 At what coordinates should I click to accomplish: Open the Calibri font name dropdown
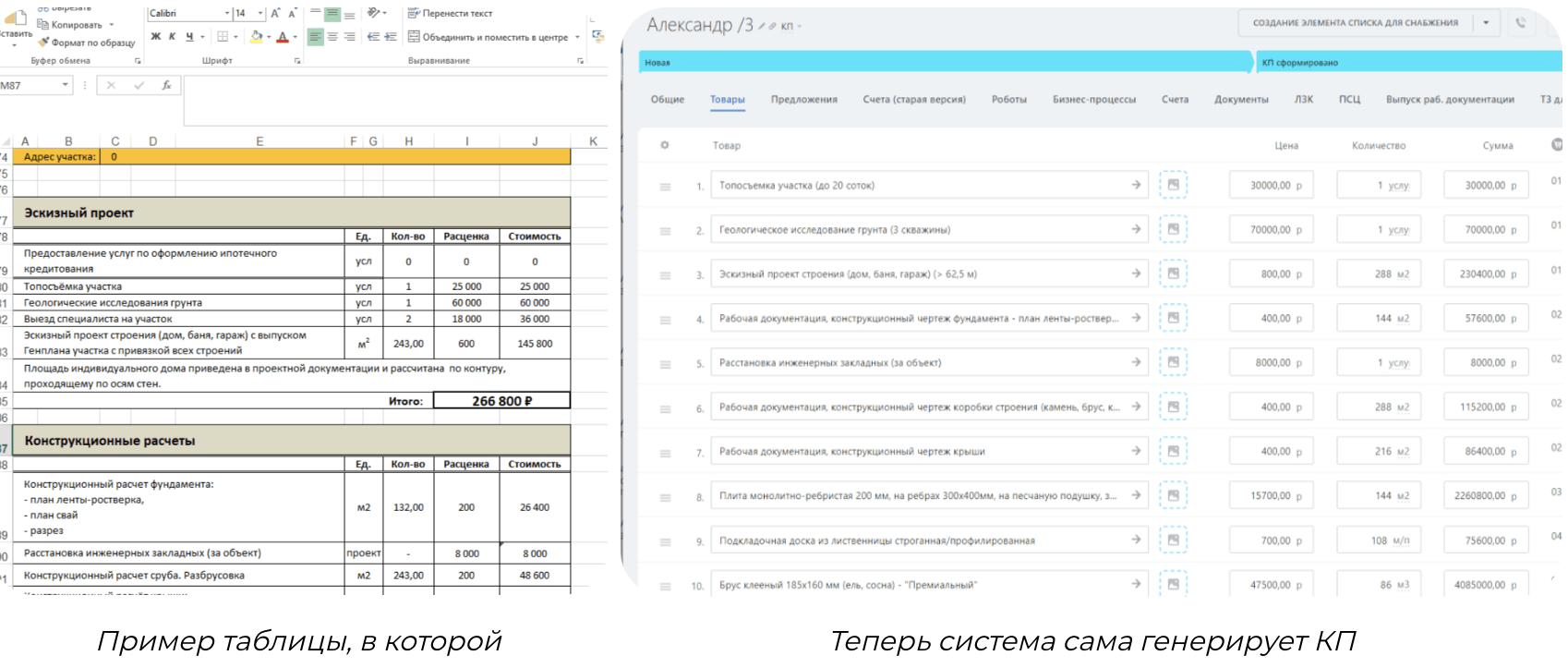(x=227, y=14)
